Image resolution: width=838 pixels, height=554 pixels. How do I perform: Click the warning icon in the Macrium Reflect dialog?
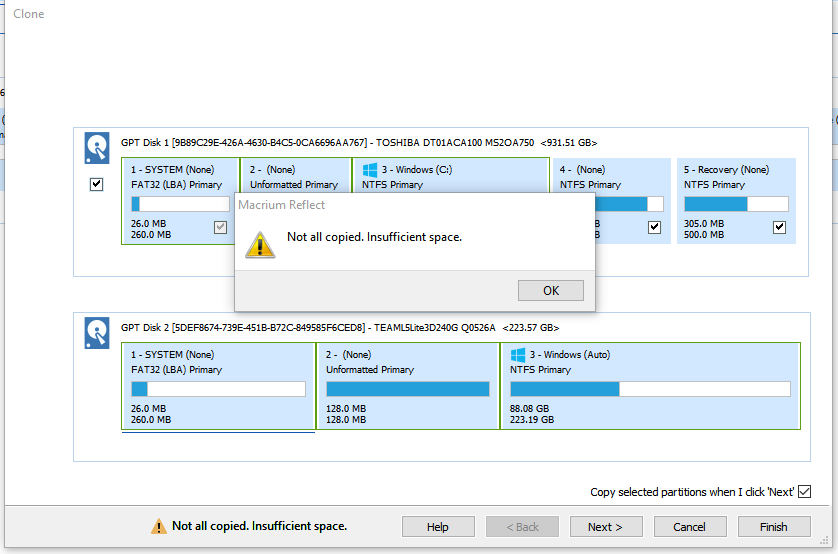pyautogui.click(x=260, y=245)
